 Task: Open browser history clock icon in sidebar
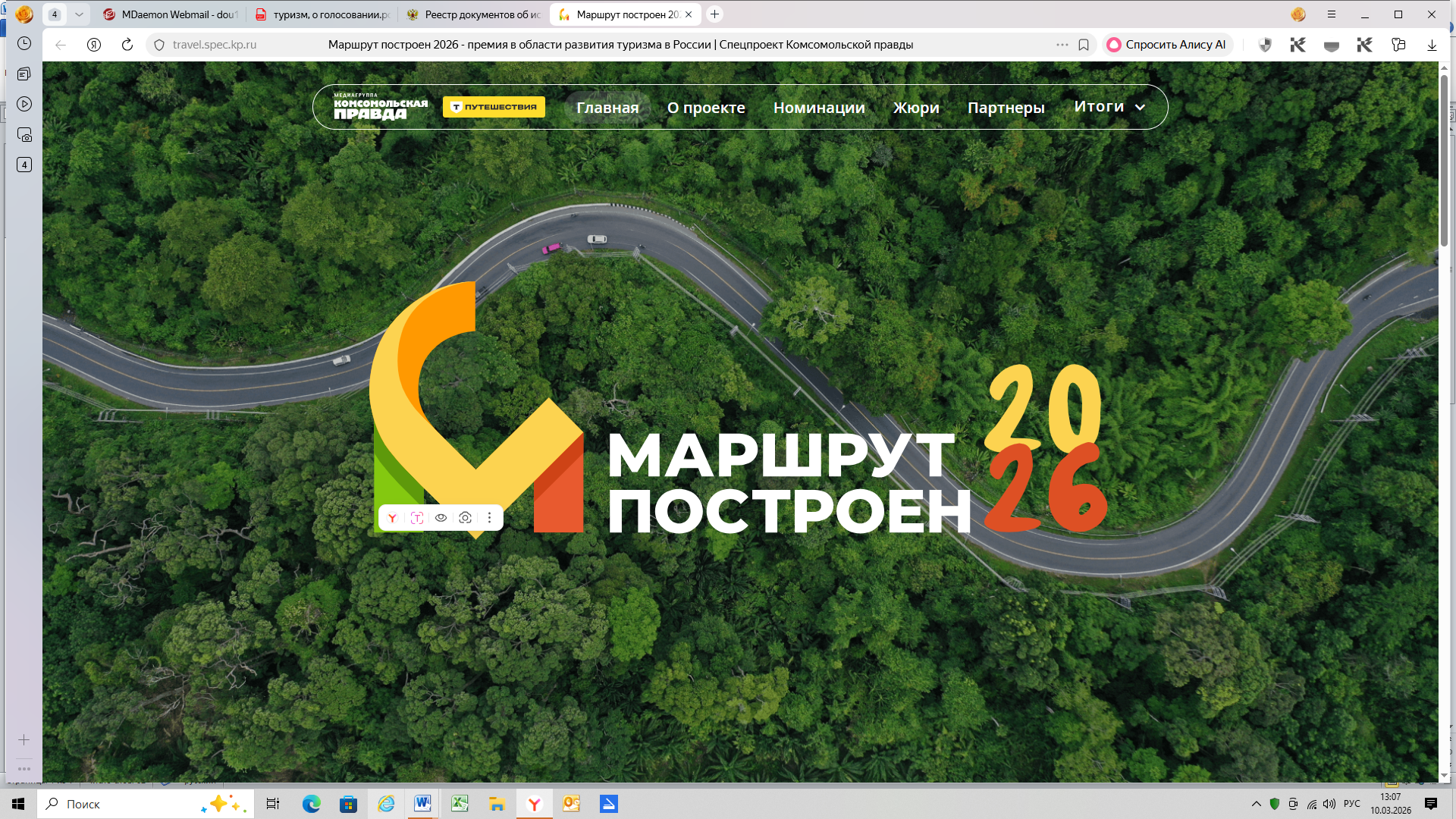24,43
